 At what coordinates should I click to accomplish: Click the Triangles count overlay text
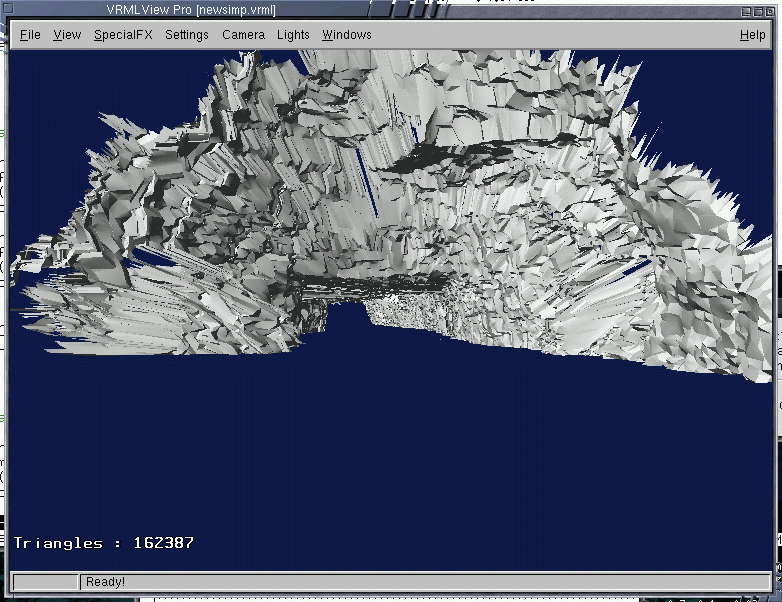pos(104,543)
